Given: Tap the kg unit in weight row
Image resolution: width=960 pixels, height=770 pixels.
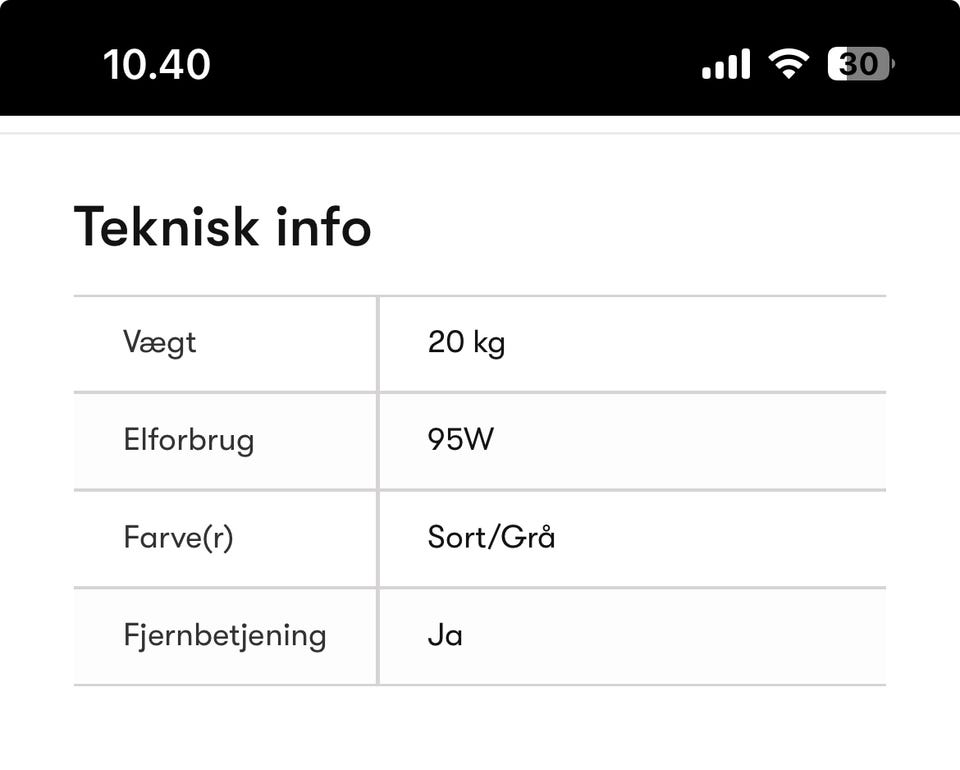Looking at the screenshot, I should (x=489, y=344).
